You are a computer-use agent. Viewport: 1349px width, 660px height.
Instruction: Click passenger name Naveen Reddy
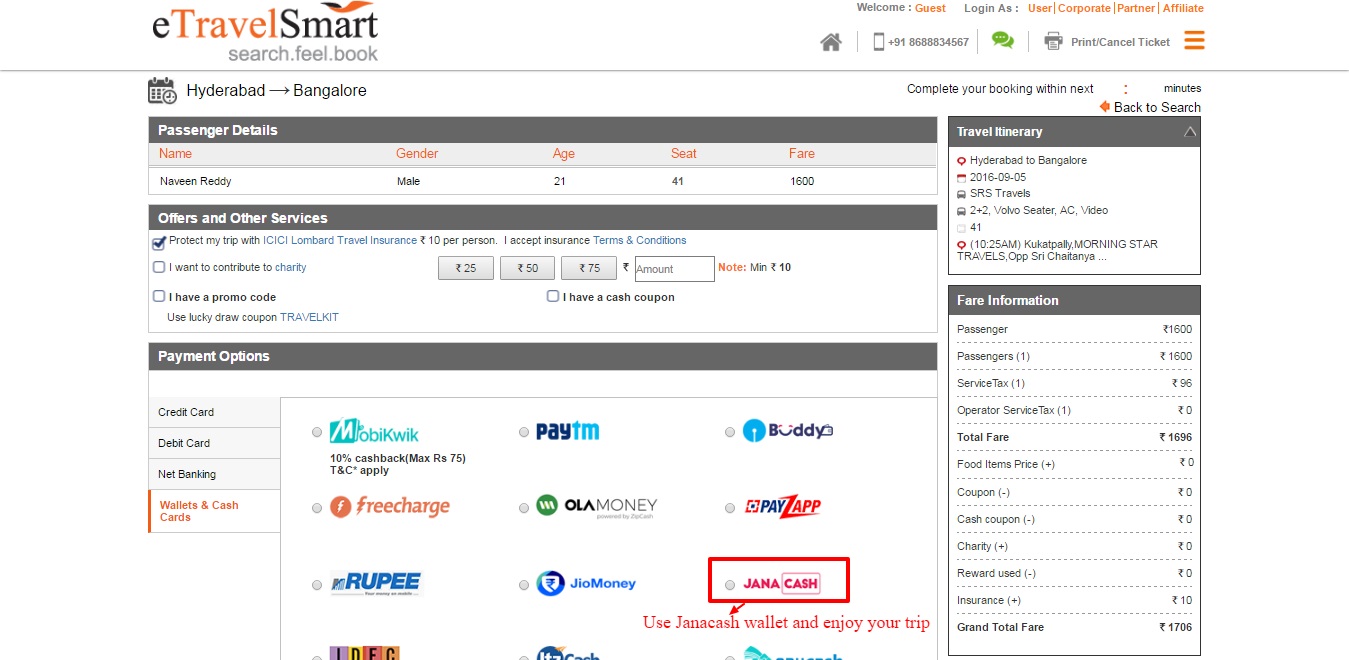(x=196, y=181)
